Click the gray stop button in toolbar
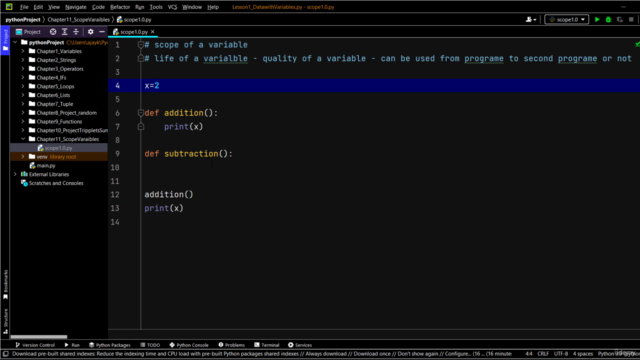Screen dimensions: 640x360 pos(631,19)
